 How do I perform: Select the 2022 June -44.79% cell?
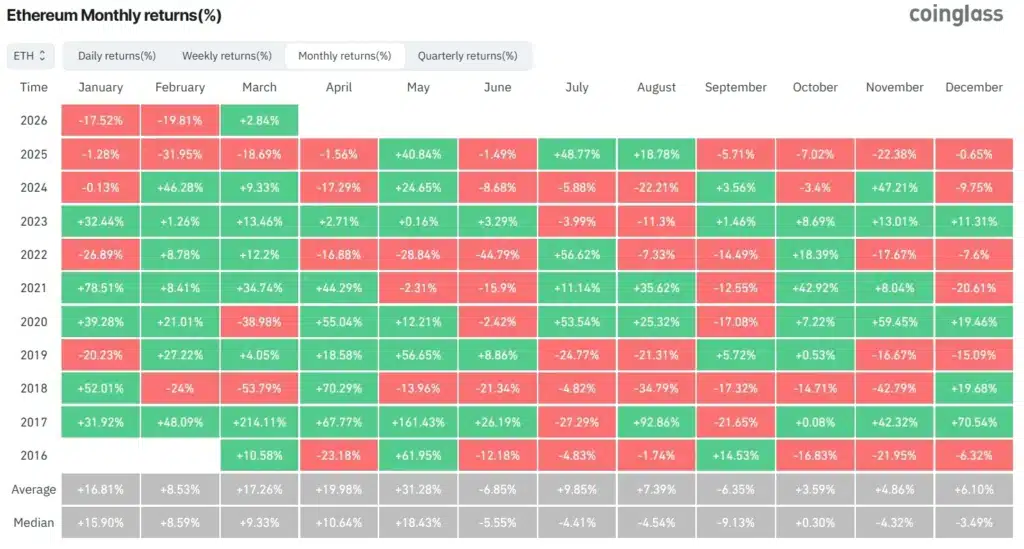coord(497,255)
